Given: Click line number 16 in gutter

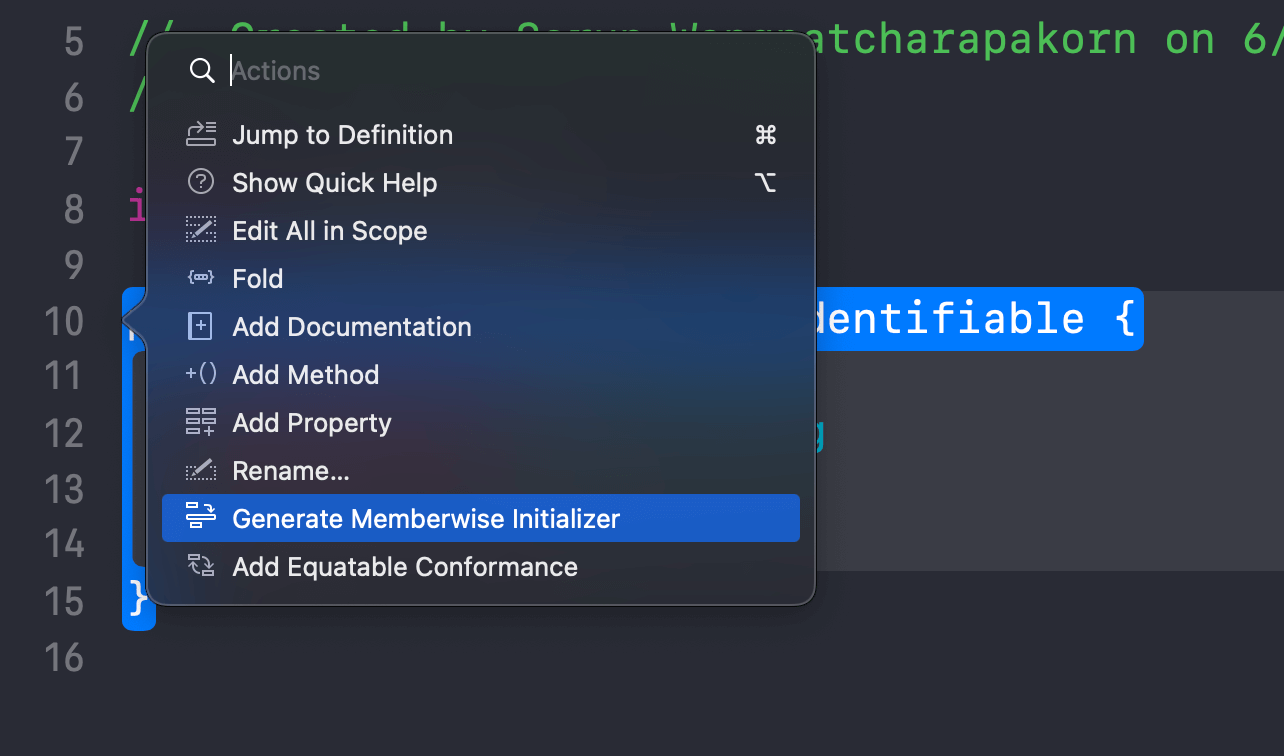Looking at the screenshot, I should point(63,657).
